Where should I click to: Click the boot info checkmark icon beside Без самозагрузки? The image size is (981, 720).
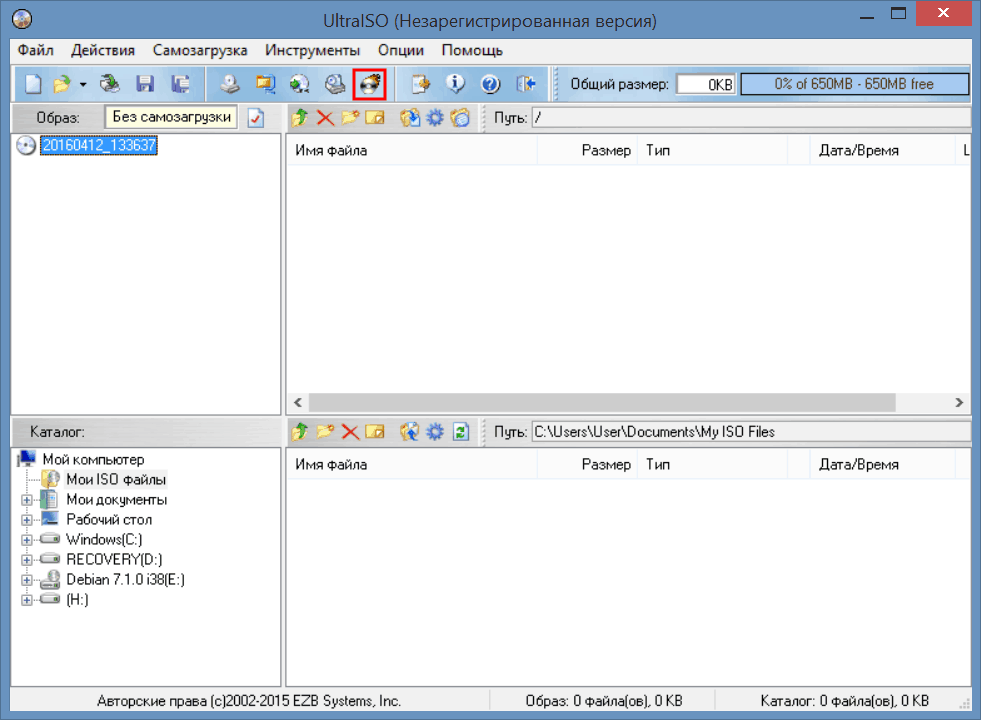click(x=255, y=118)
